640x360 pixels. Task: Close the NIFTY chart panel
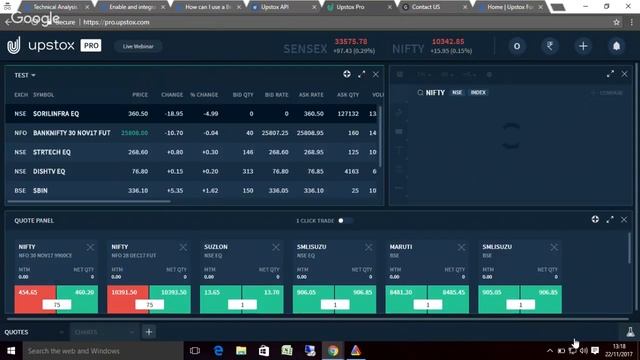tap(624, 74)
